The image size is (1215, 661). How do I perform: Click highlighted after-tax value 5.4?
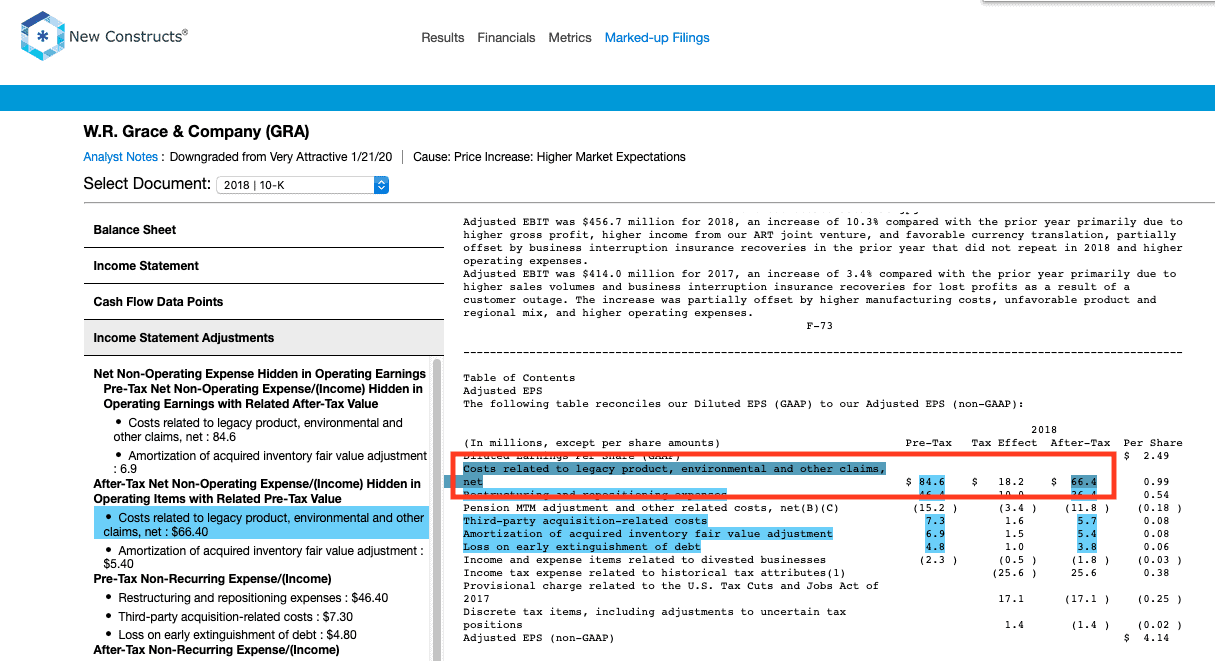(x=1087, y=534)
